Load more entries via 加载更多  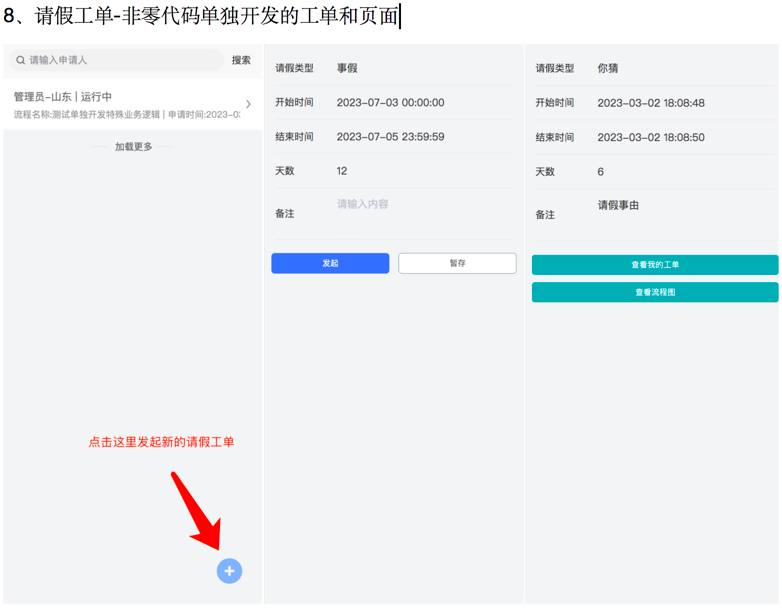[x=133, y=147]
